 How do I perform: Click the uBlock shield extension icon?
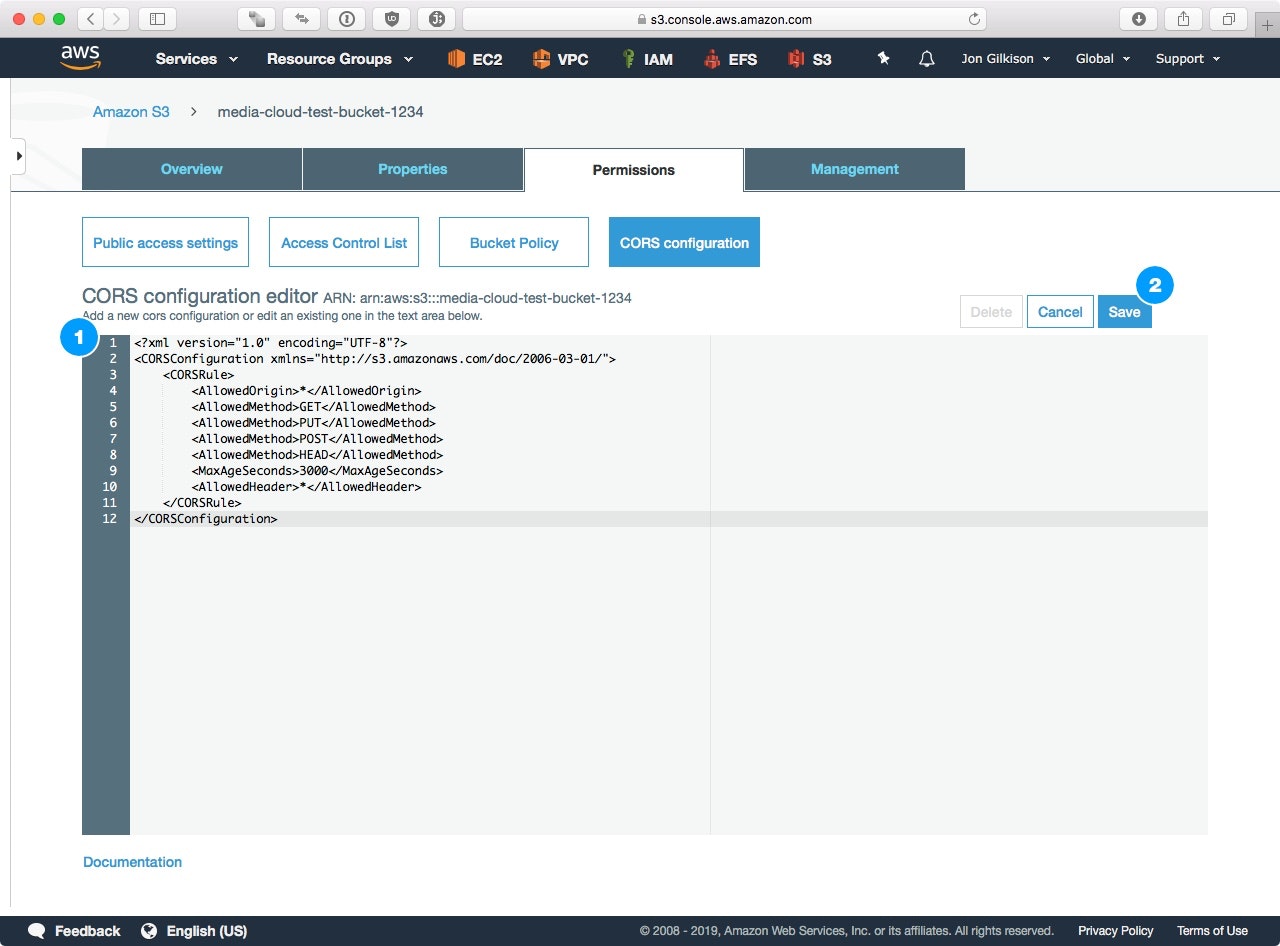[391, 19]
